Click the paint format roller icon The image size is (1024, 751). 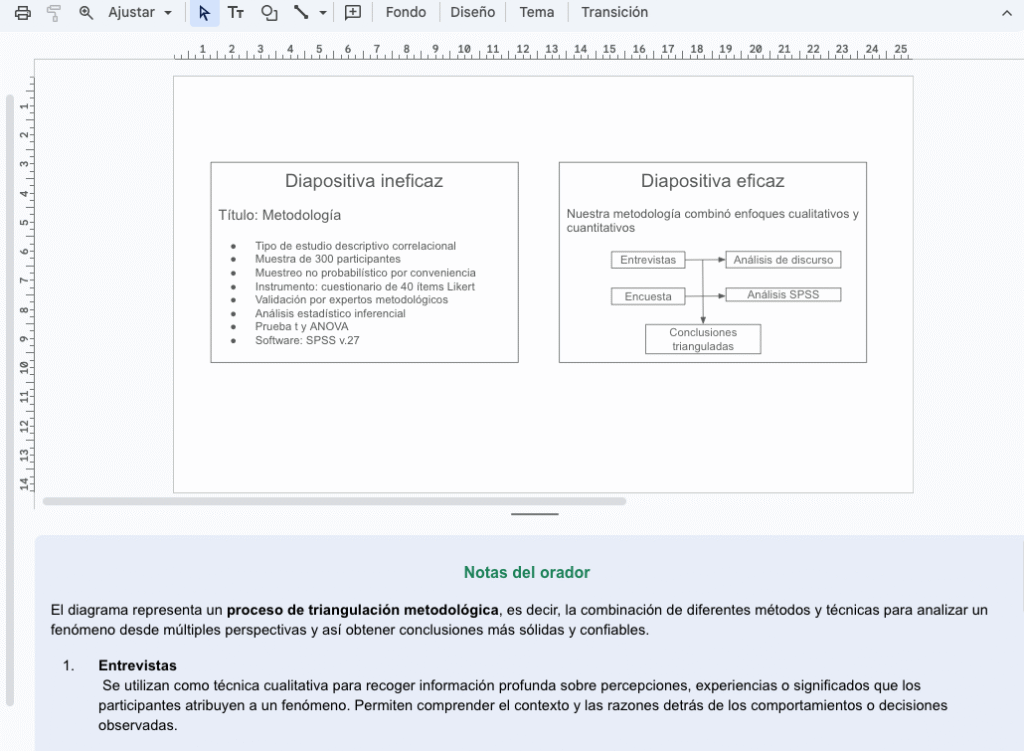(54, 13)
